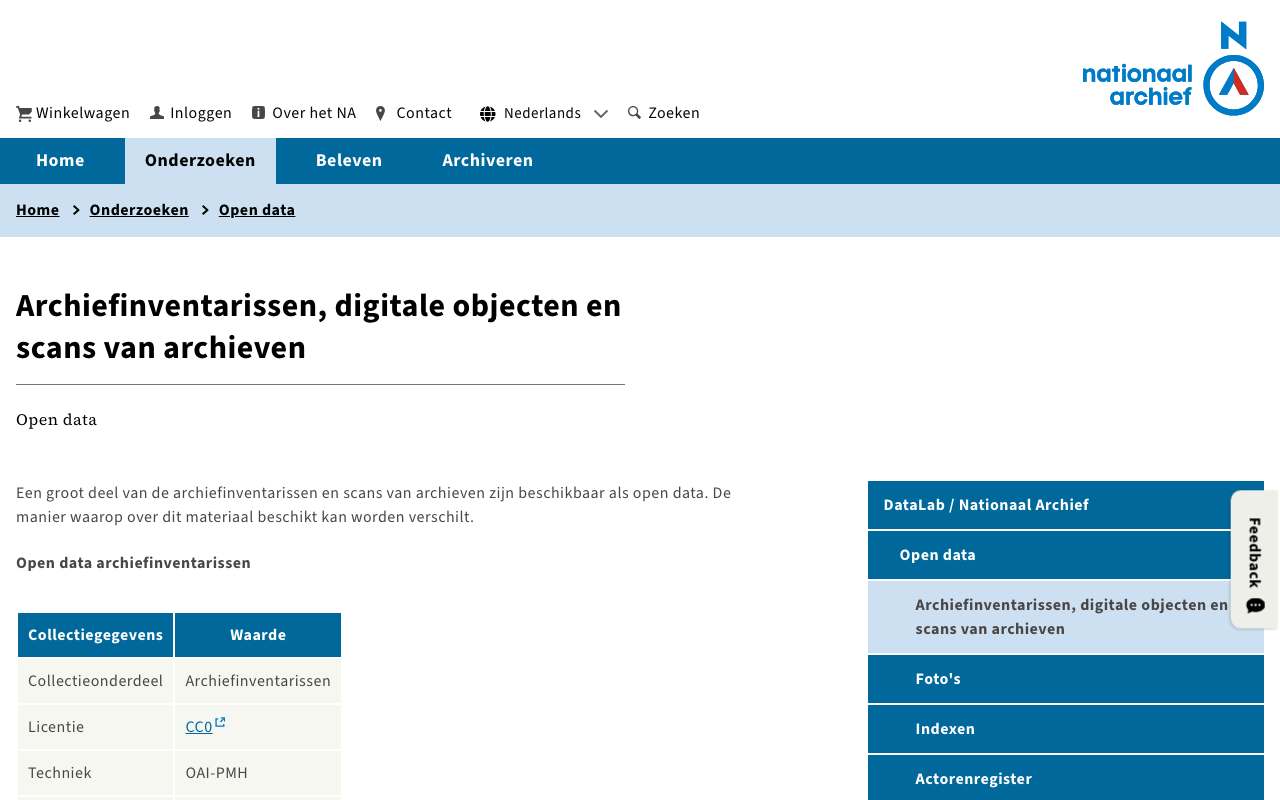Viewport: 1280px width, 800px height.
Task: Click the Archiefinventarissen value cell
Action: 258,681
